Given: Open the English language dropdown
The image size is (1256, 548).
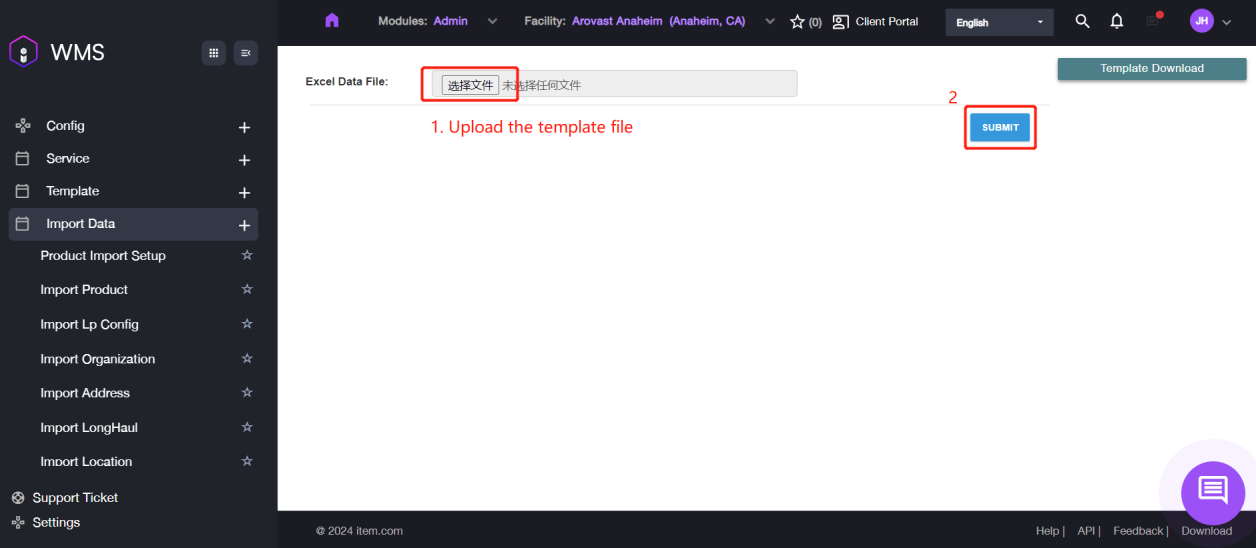Looking at the screenshot, I should coord(999,22).
